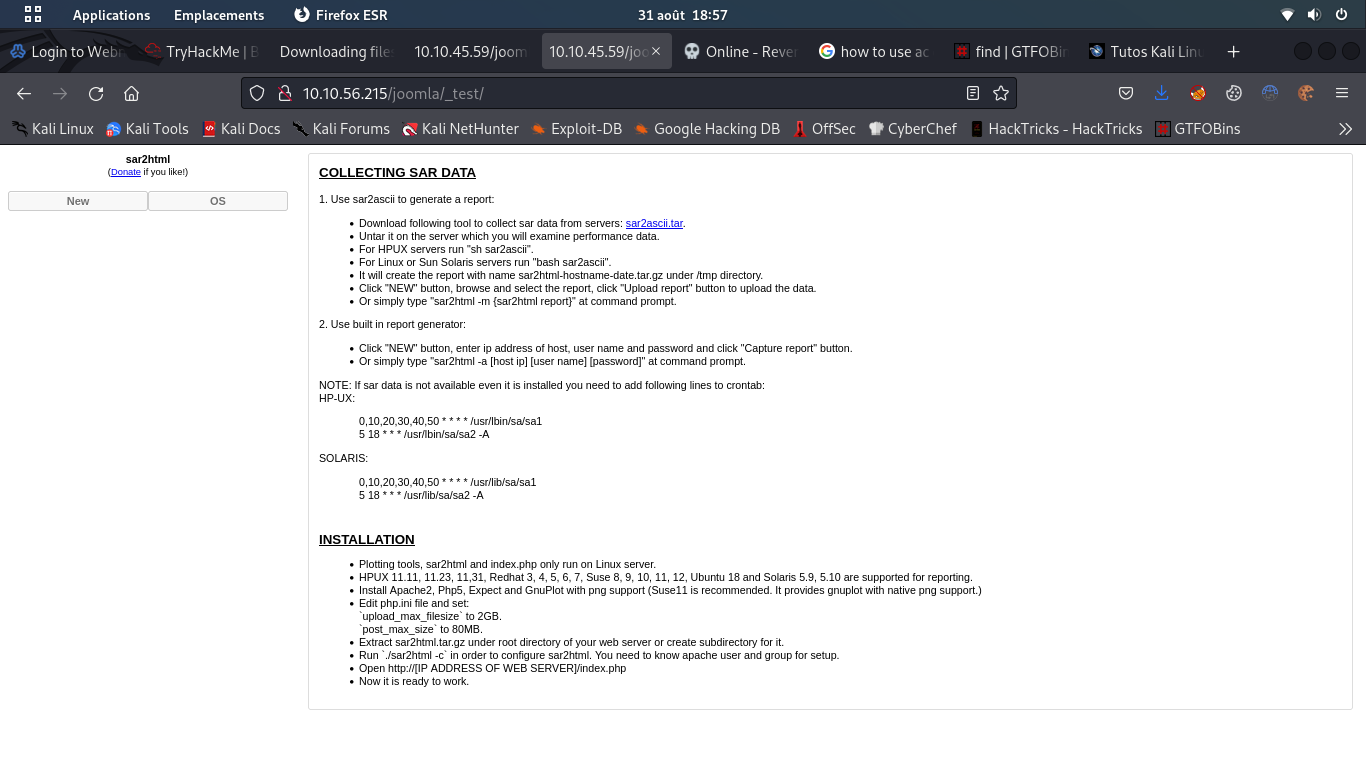
Task: Toggle the bookmark star for this page
Action: [x=999, y=92]
